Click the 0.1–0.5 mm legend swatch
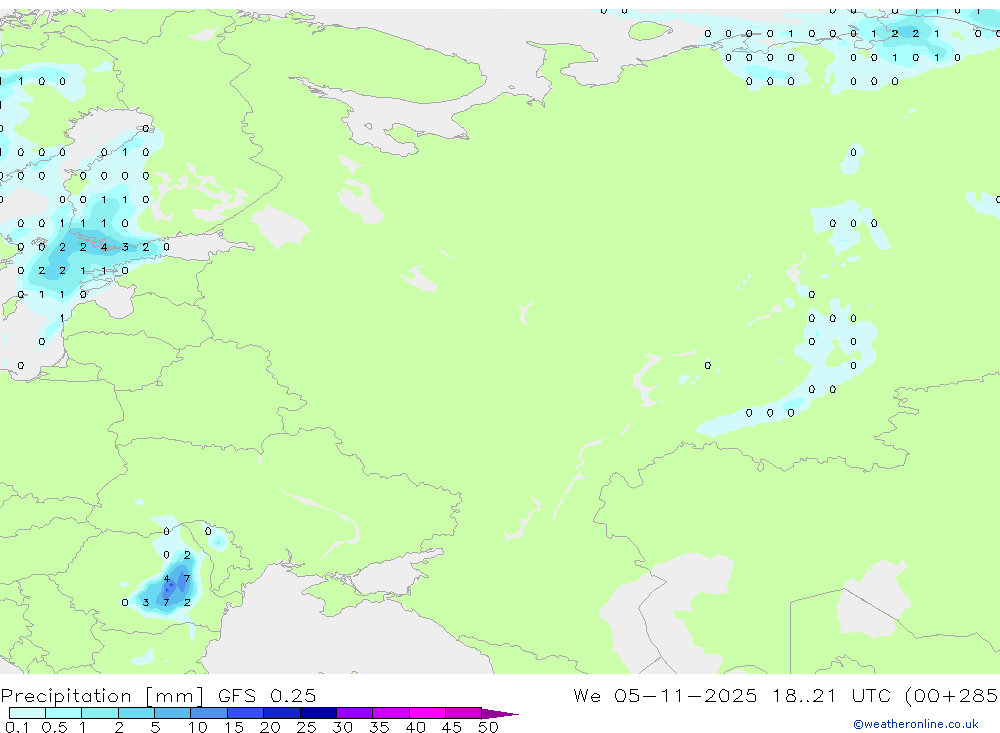The width and height of the screenshot is (1000, 733). [27, 713]
